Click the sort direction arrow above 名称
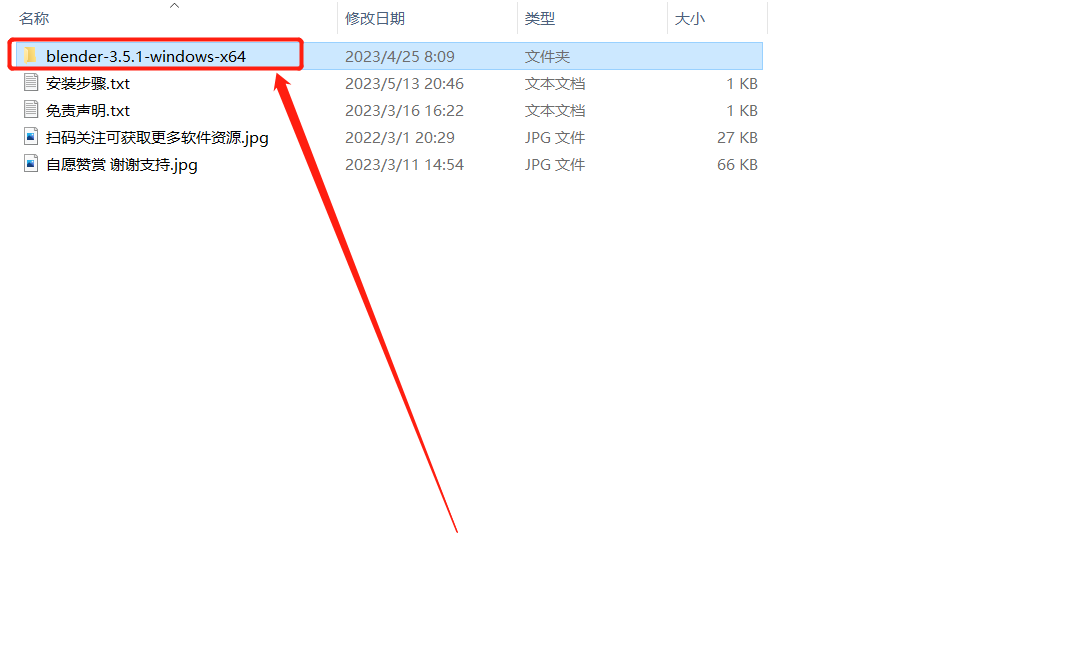The height and width of the screenshot is (646, 1070). click(175, 6)
